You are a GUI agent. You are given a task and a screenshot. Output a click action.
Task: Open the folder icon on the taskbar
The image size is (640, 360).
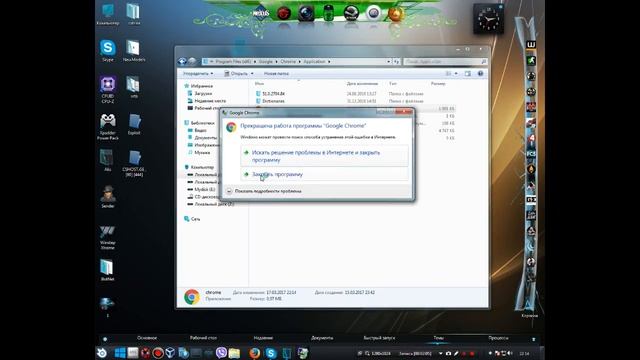click(234, 353)
